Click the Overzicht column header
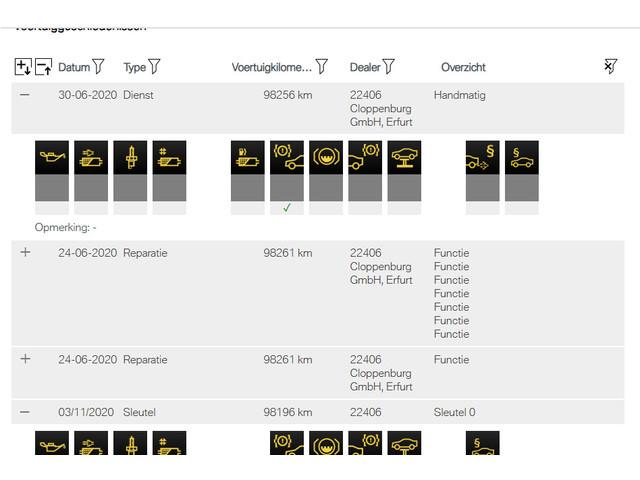640x480 pixels. click(x=463, y=67)
